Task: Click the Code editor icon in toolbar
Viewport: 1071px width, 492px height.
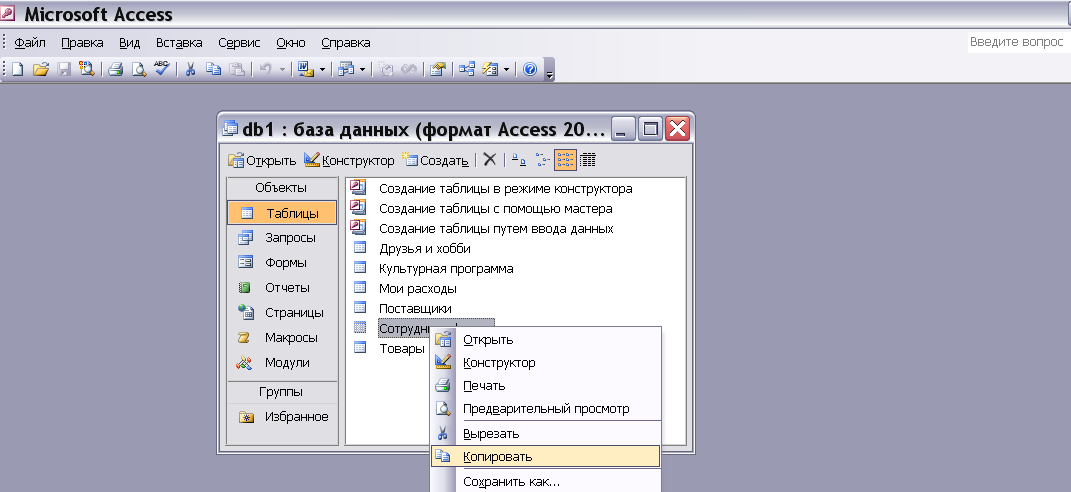Action: point(386,69)
